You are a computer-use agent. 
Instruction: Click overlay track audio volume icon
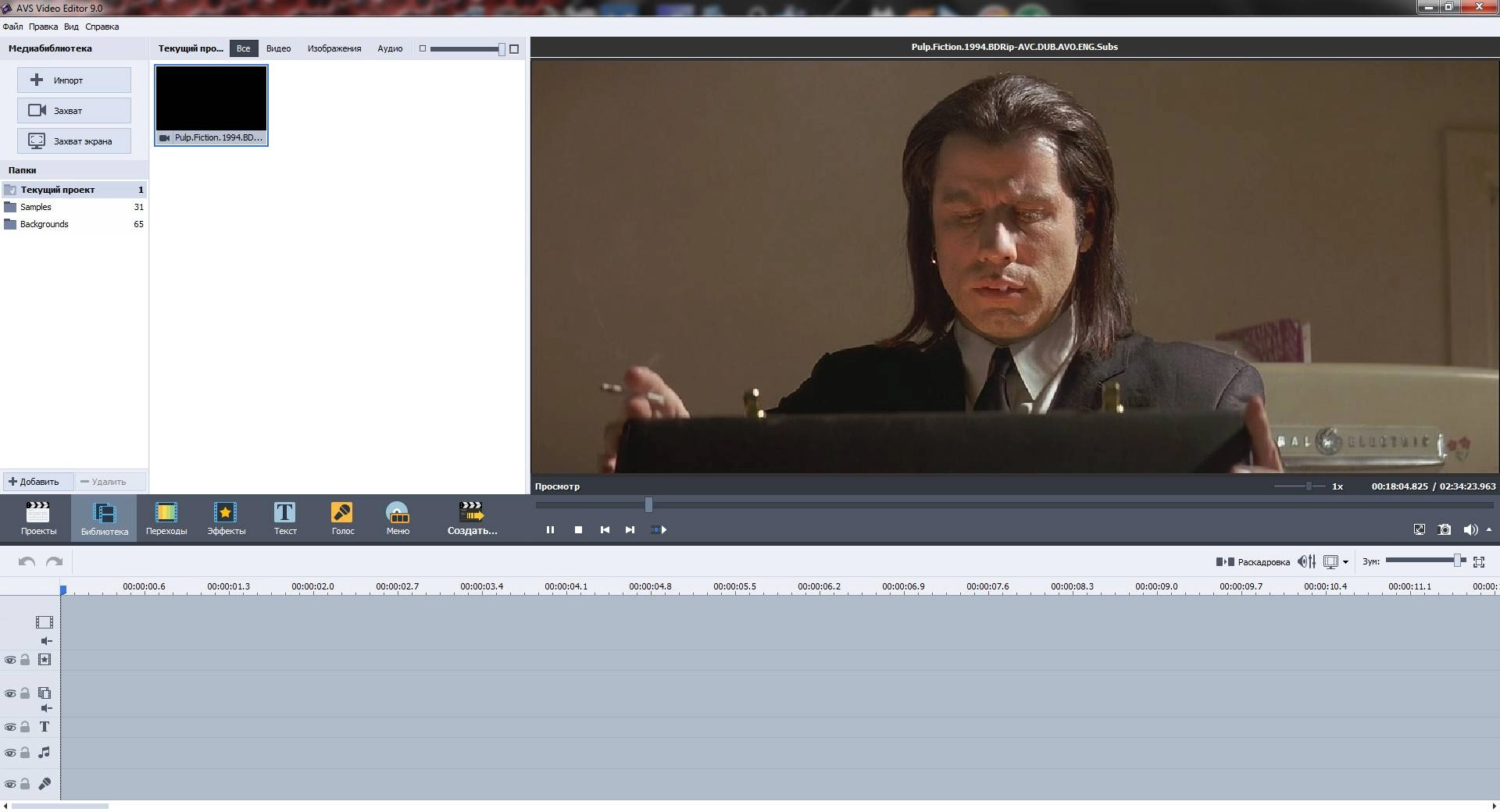point(46,708)
